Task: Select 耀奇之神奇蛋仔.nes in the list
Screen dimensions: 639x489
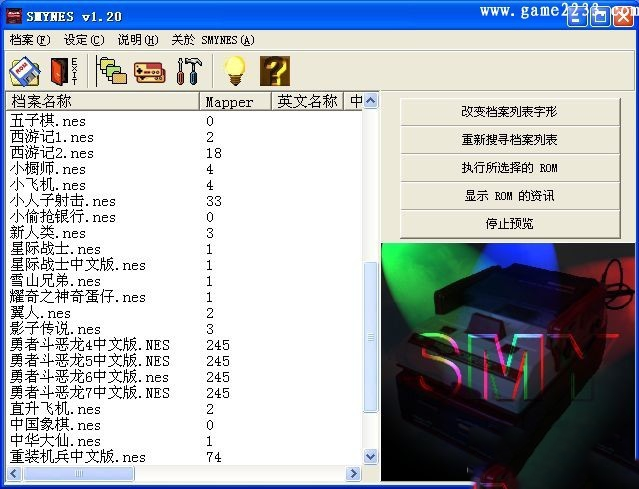Action: click(x=78, y=297)
